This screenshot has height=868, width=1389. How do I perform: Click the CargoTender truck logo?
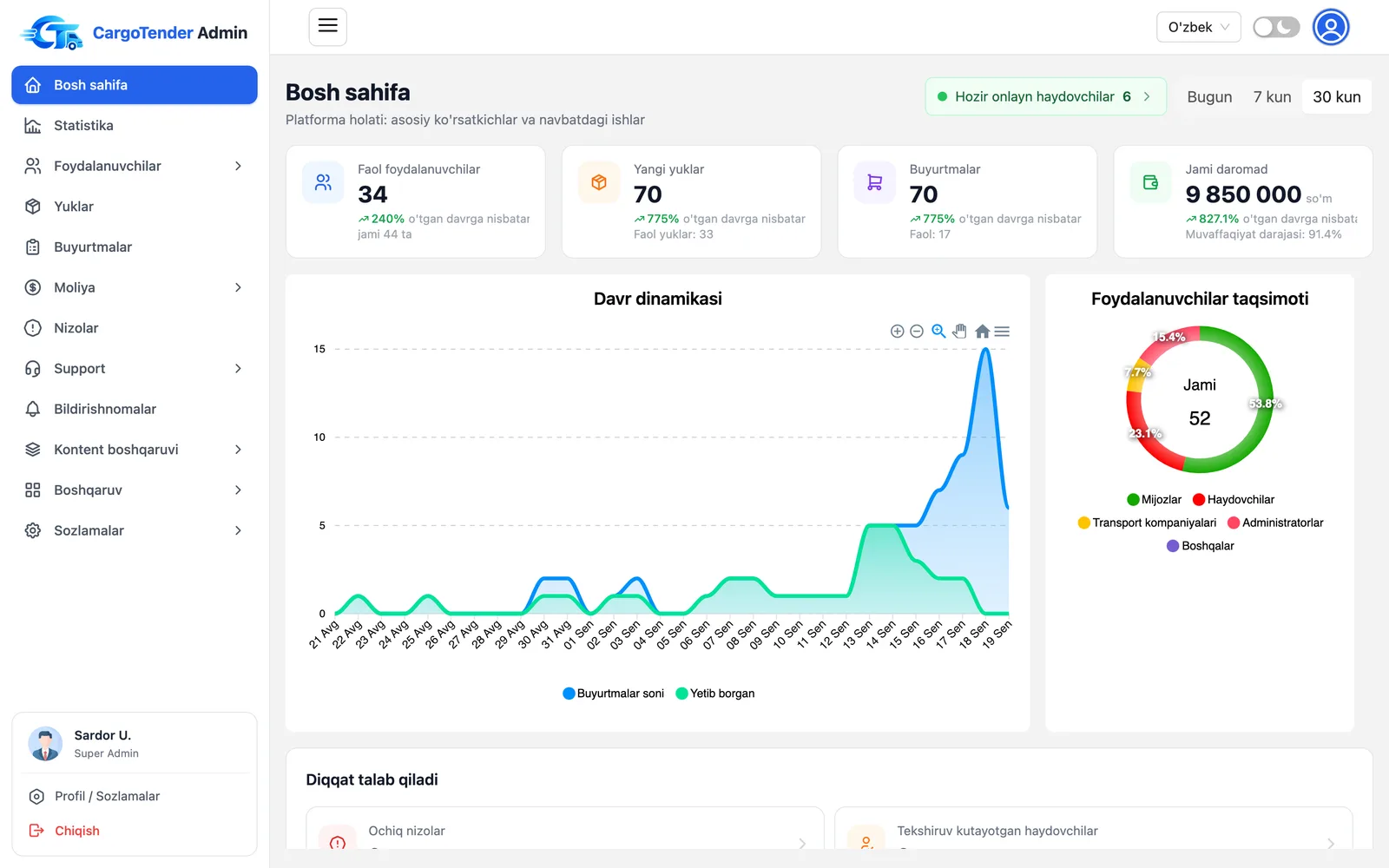pyautogui.click(x=52, y=33)
